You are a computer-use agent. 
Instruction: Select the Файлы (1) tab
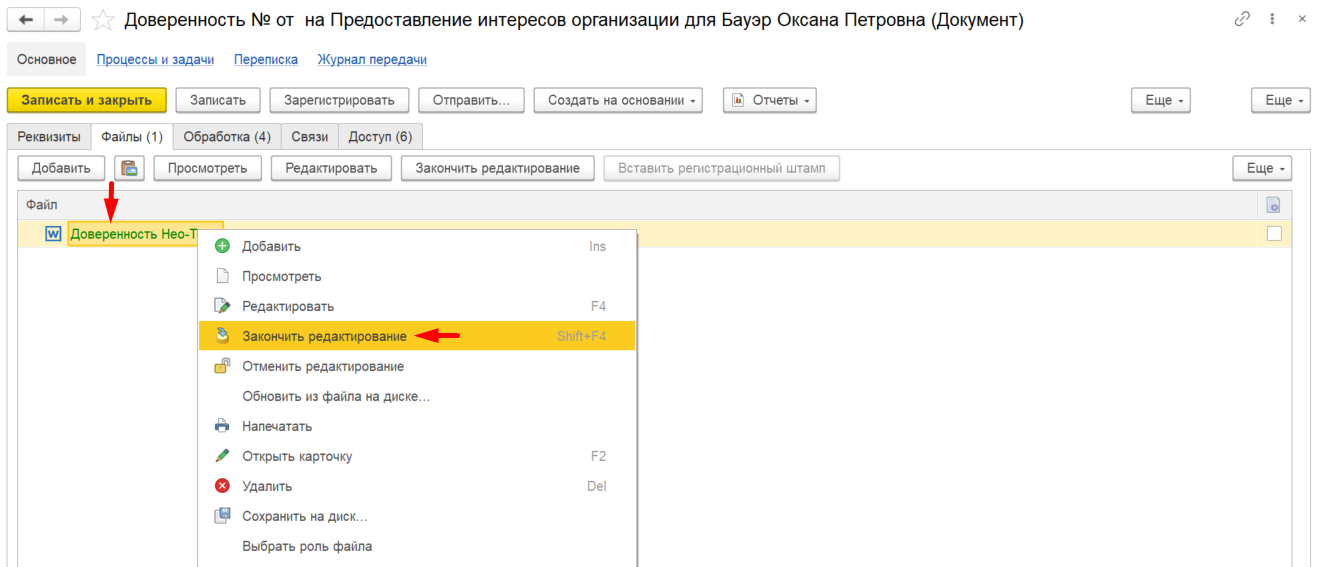[132, 136]
